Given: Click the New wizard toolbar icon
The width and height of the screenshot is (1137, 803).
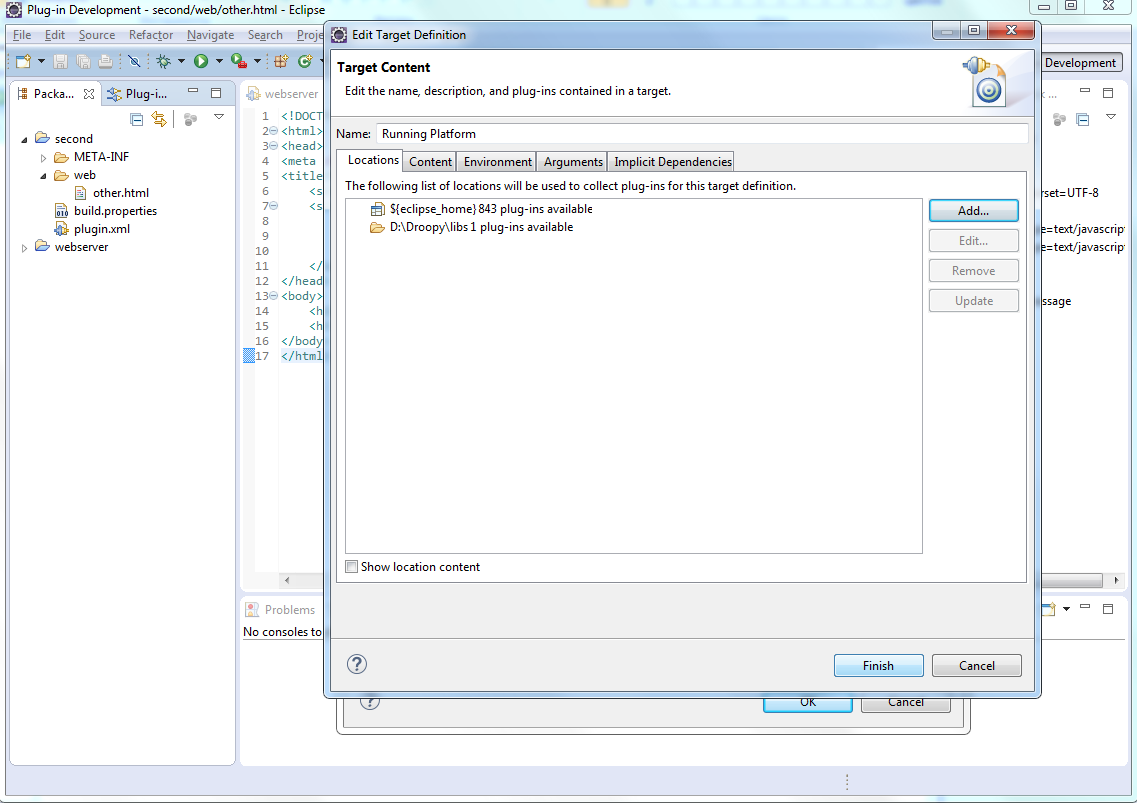Looking at the screenshot, I should 23,62.
